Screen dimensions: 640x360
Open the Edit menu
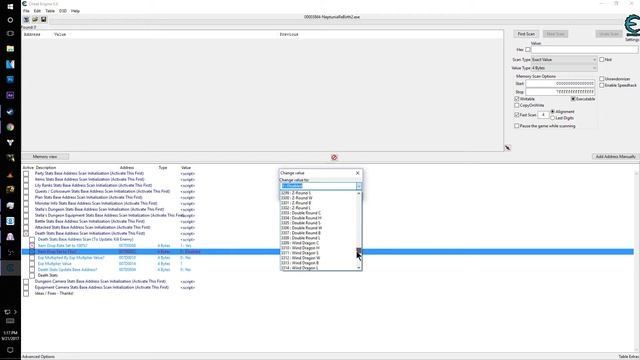(37, 11)
